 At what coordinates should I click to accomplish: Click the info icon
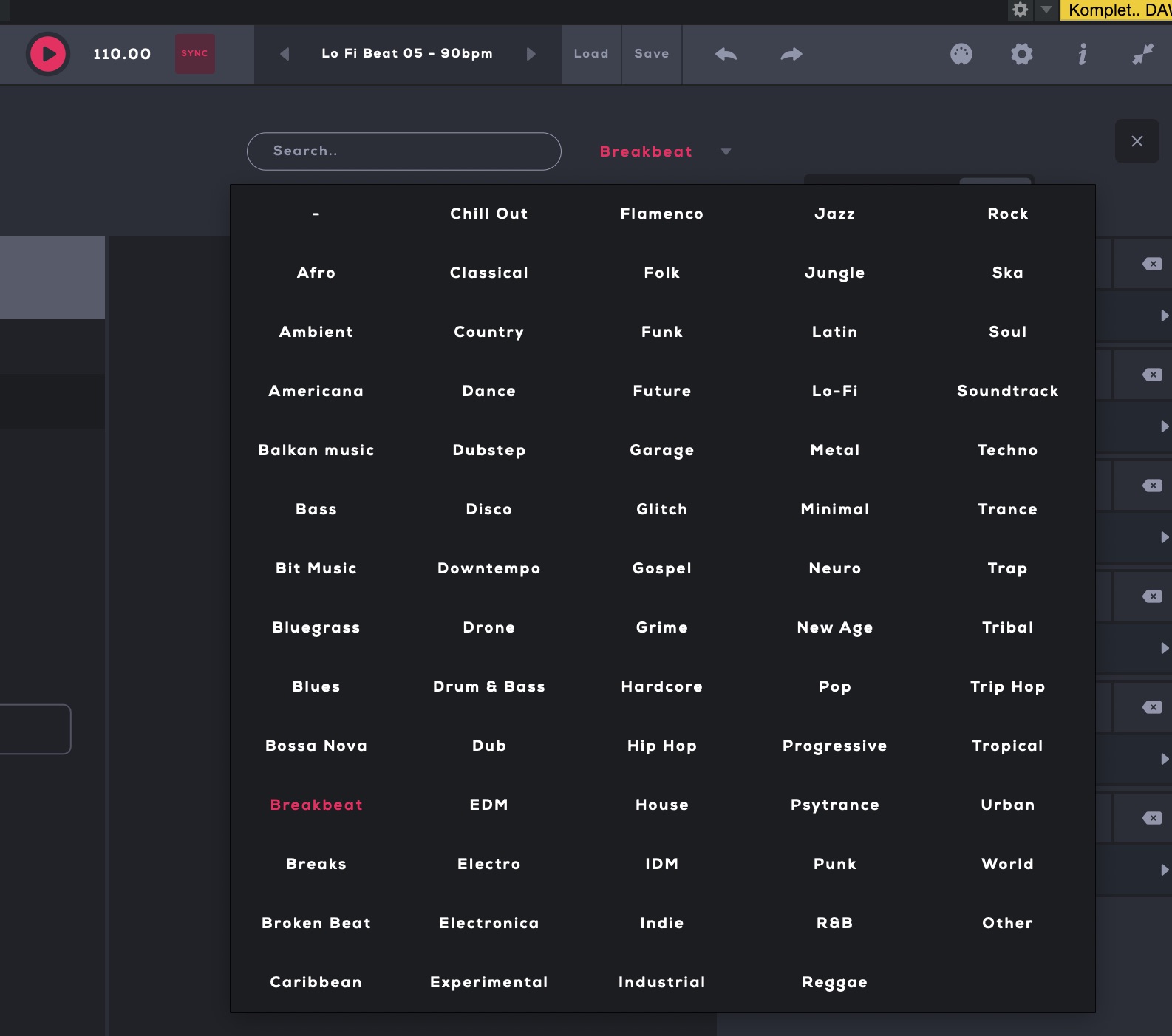click(x=1082, y=54)
